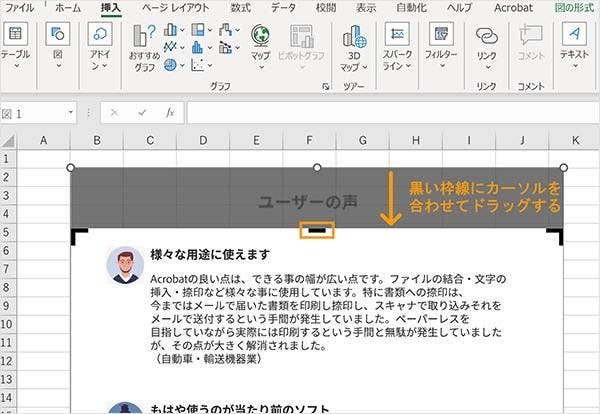Click the bearded man avatar image
This screenshot has width=600, height=414.
click(x=125, y=265)
